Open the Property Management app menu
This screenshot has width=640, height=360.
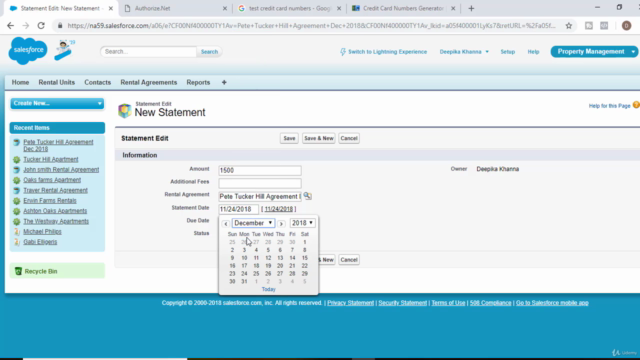click(x=594, y=51)
